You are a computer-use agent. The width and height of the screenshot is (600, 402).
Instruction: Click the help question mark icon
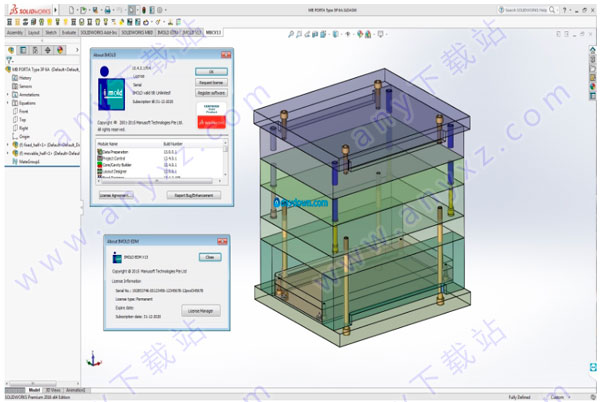564,10
